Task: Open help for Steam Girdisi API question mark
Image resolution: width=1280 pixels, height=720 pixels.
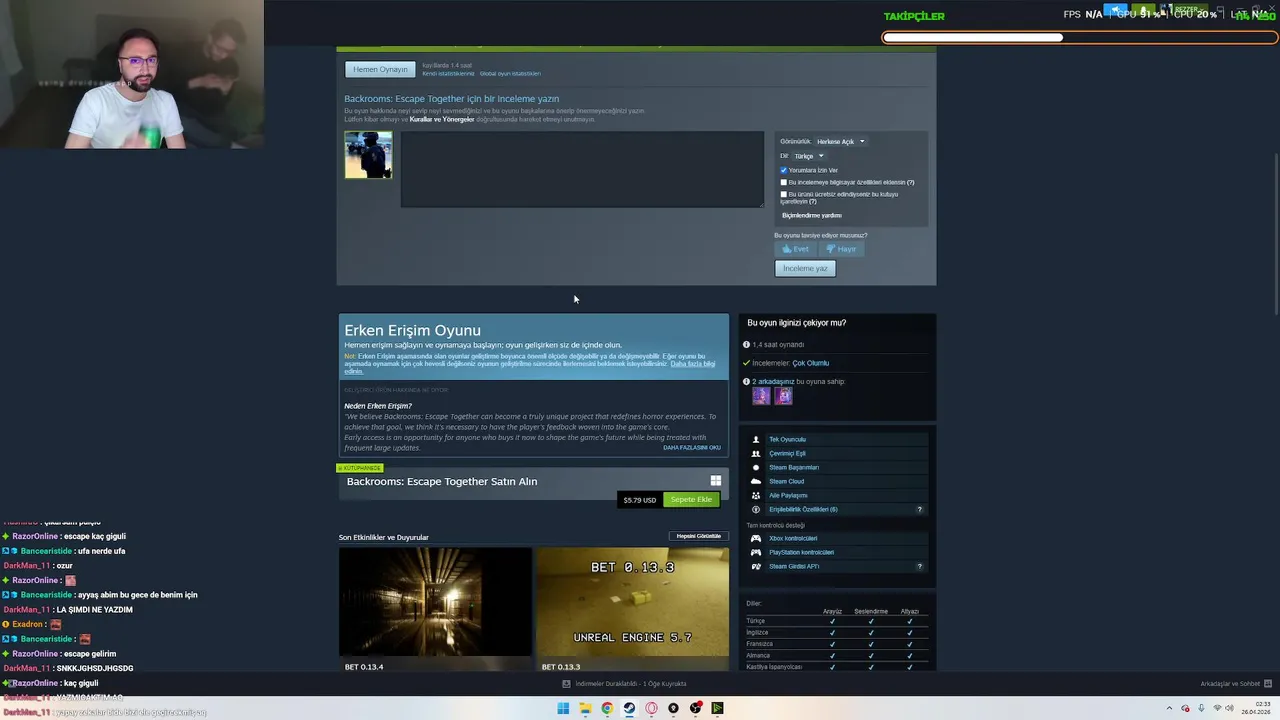Action: coord(920,566)
